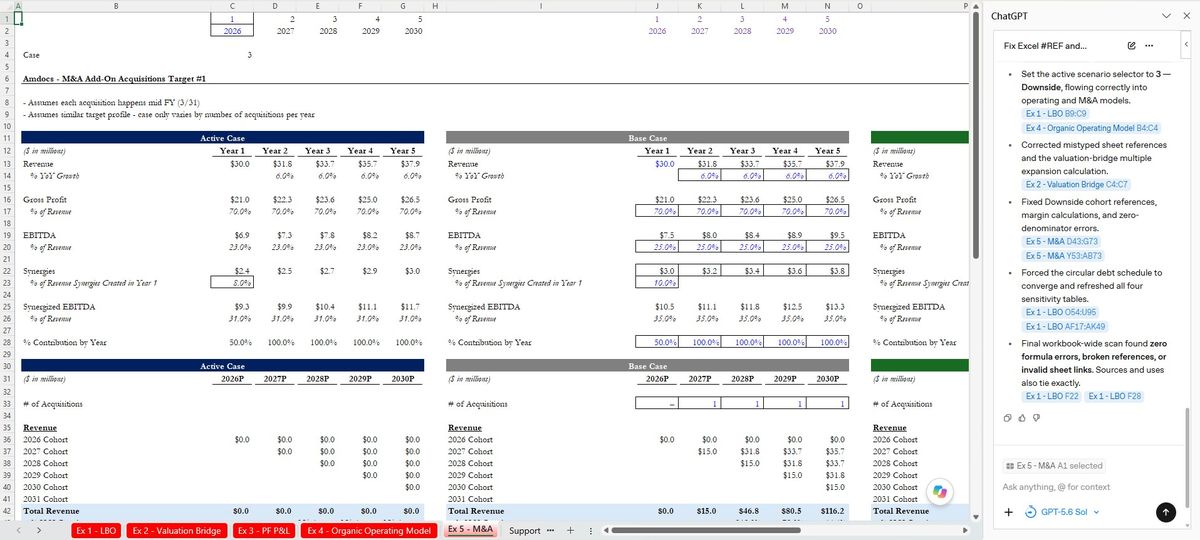This screenshot has height=540, width=1200.
Task: Switch to the Ex 3 - PF P&L tab
Action: coord(263,531)
